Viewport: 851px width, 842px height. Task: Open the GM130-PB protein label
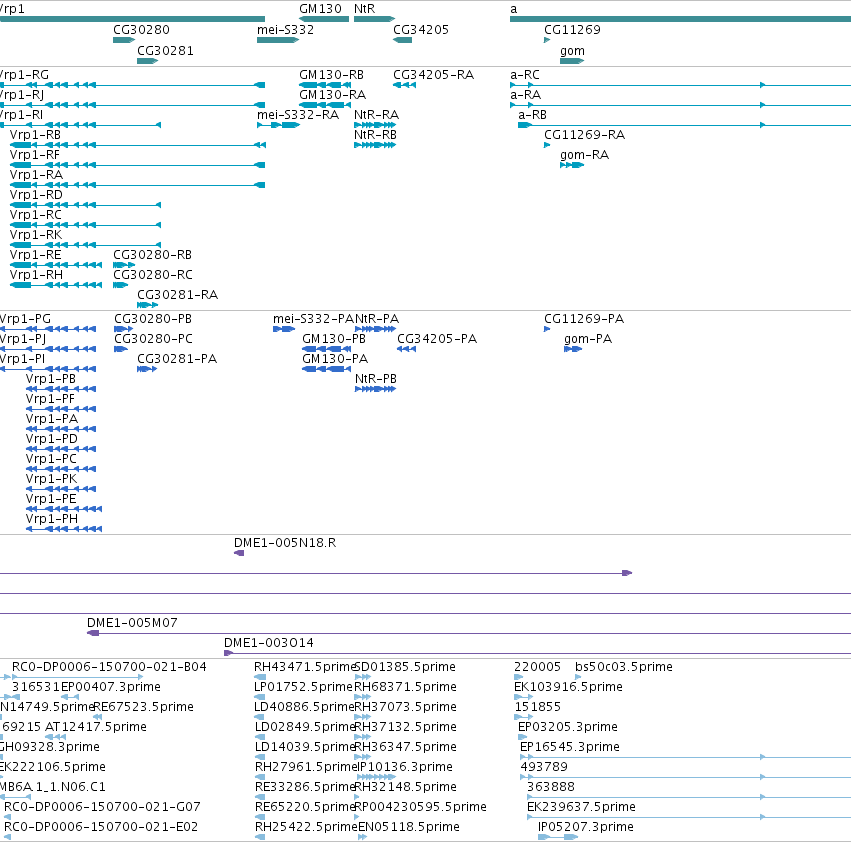pyautogui.click(x=334, y=339)
